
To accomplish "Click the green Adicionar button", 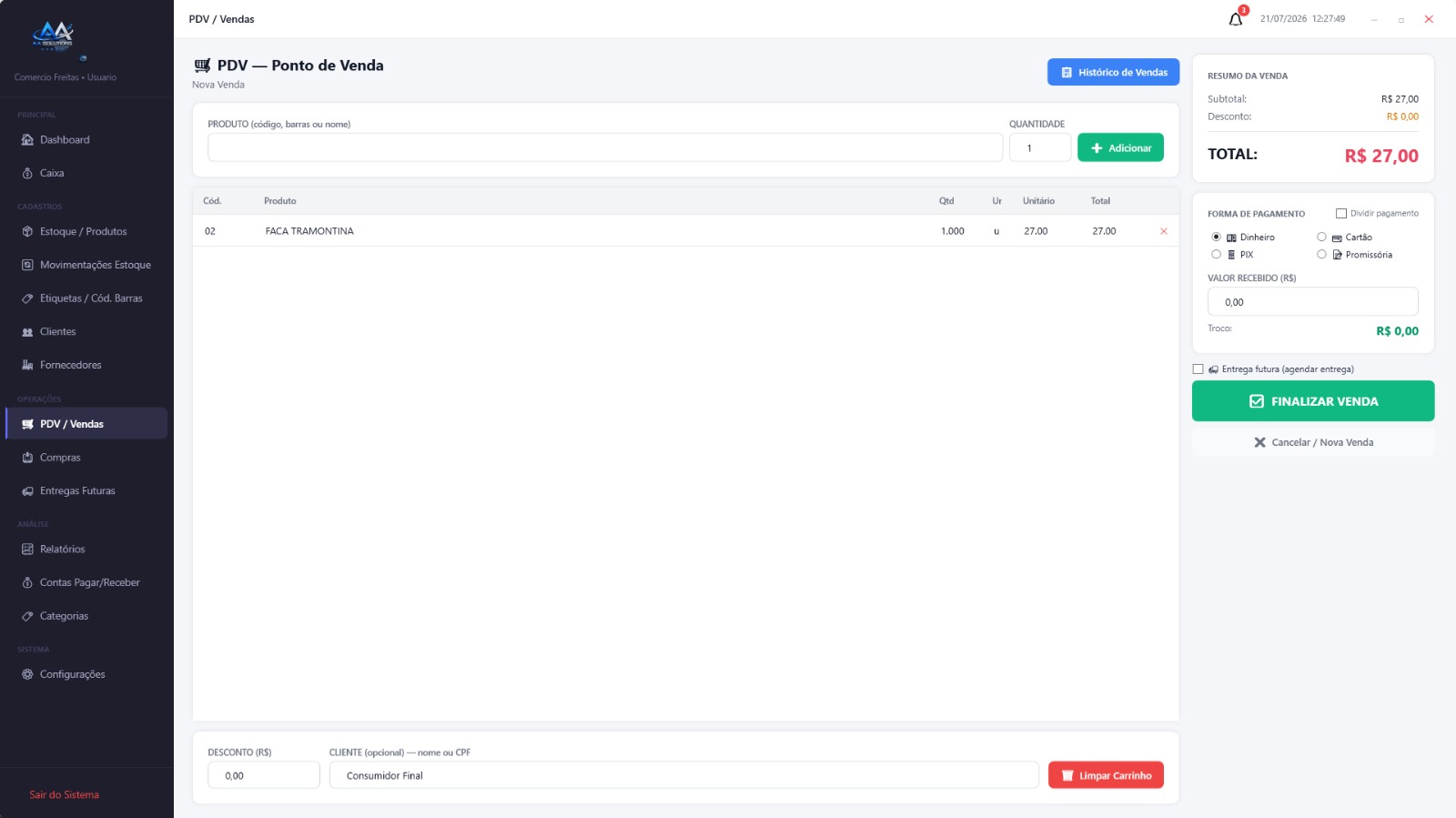I will [1120, 147].
